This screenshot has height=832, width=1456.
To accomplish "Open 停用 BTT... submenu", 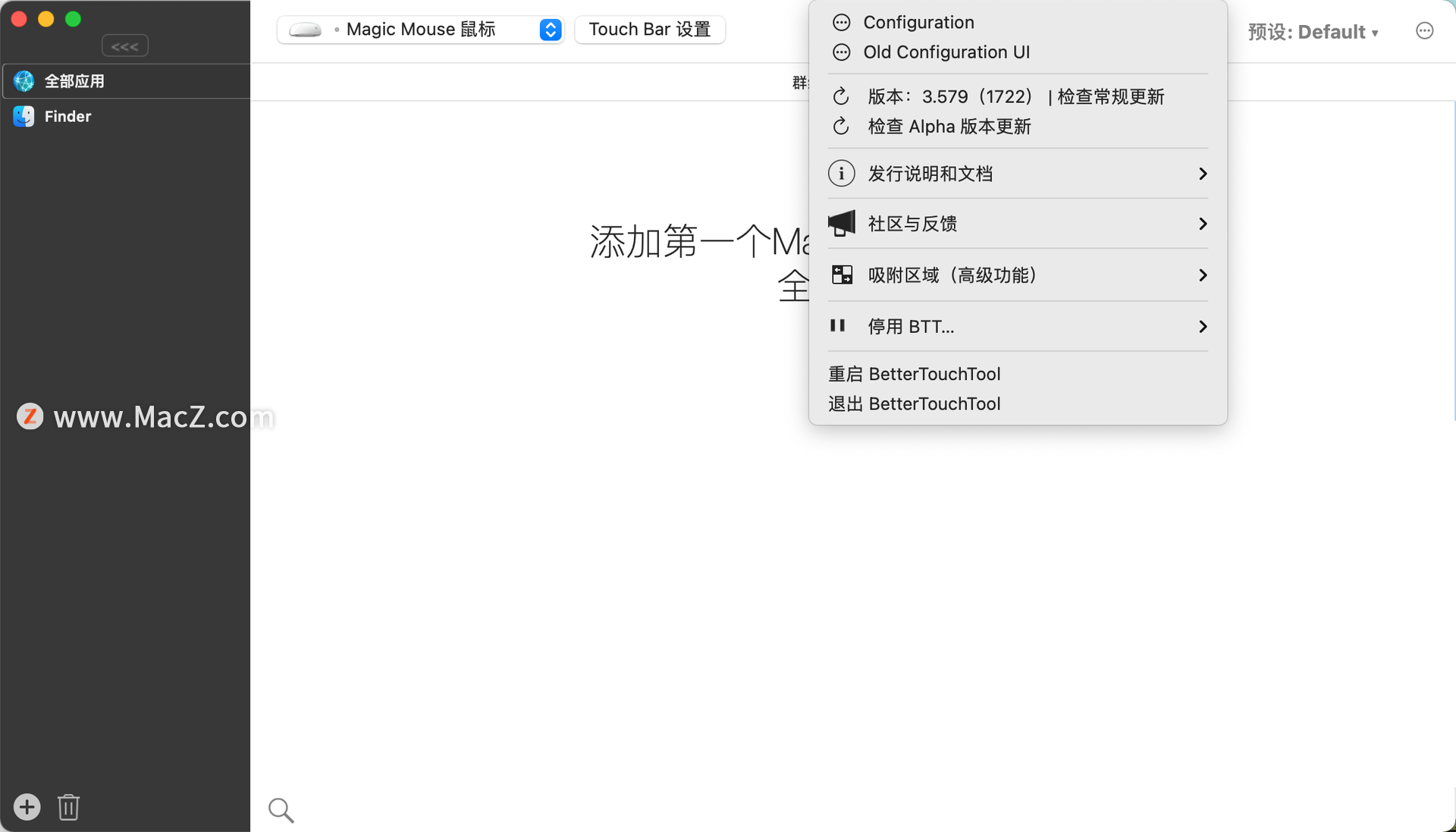I will coord(1018,326).
